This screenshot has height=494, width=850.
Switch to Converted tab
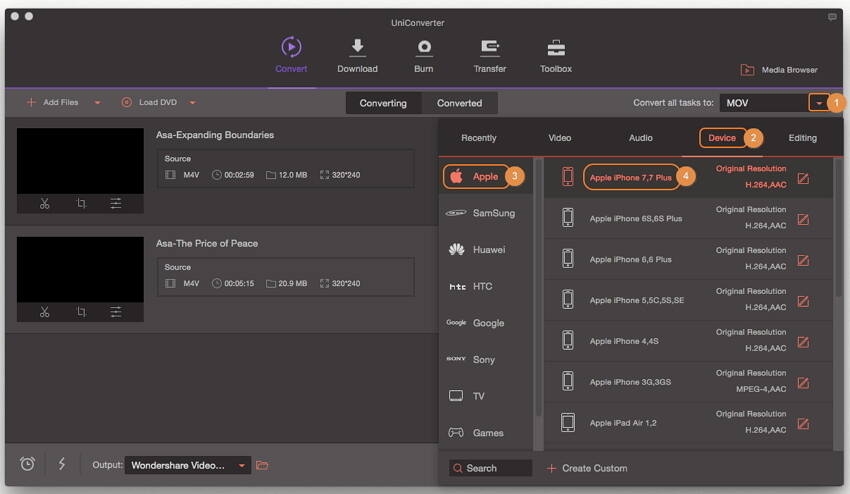[459, 103]
